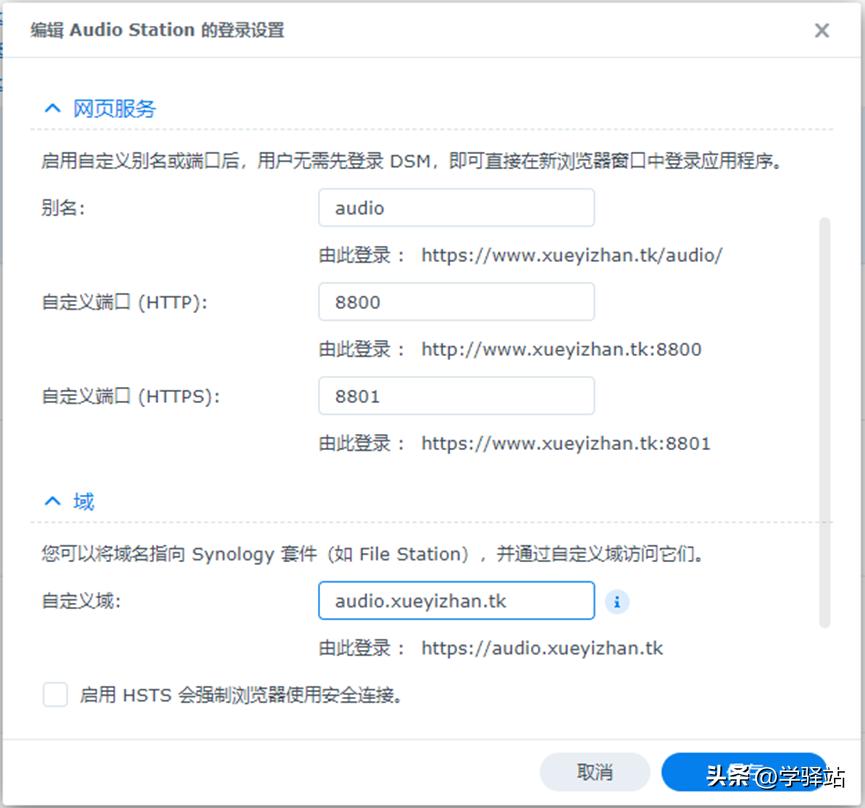
Task: Collapse the 域 section
Action: (x=52, y=501)
